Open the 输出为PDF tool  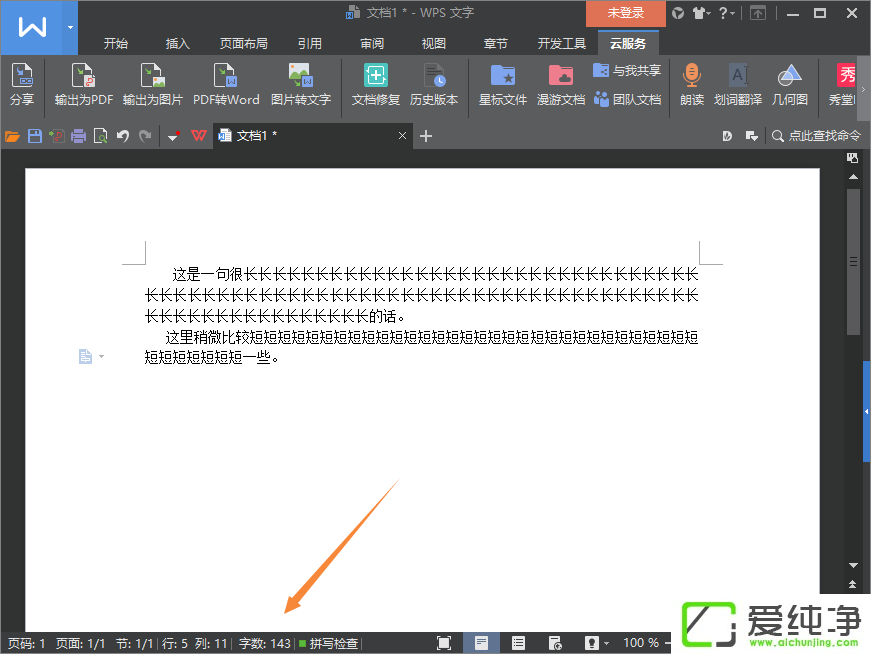click(x=83, y=85)
